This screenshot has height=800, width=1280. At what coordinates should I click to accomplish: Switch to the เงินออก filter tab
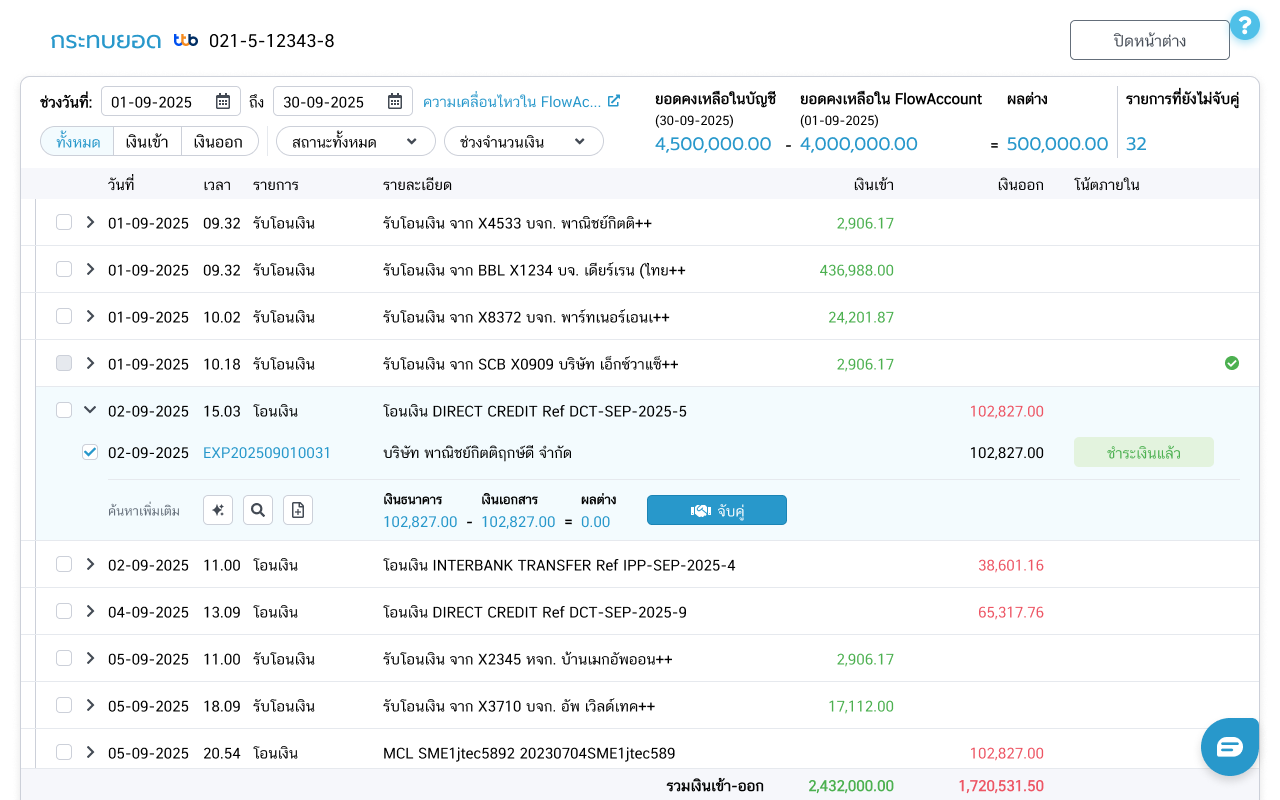coord(218,142)
